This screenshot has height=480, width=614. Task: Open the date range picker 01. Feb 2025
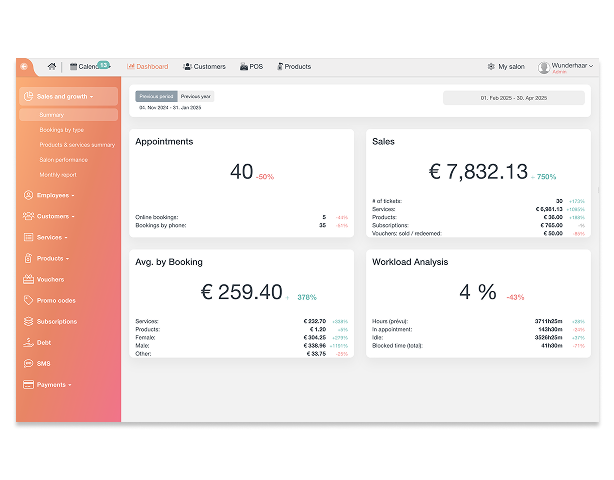coord(514,98)
